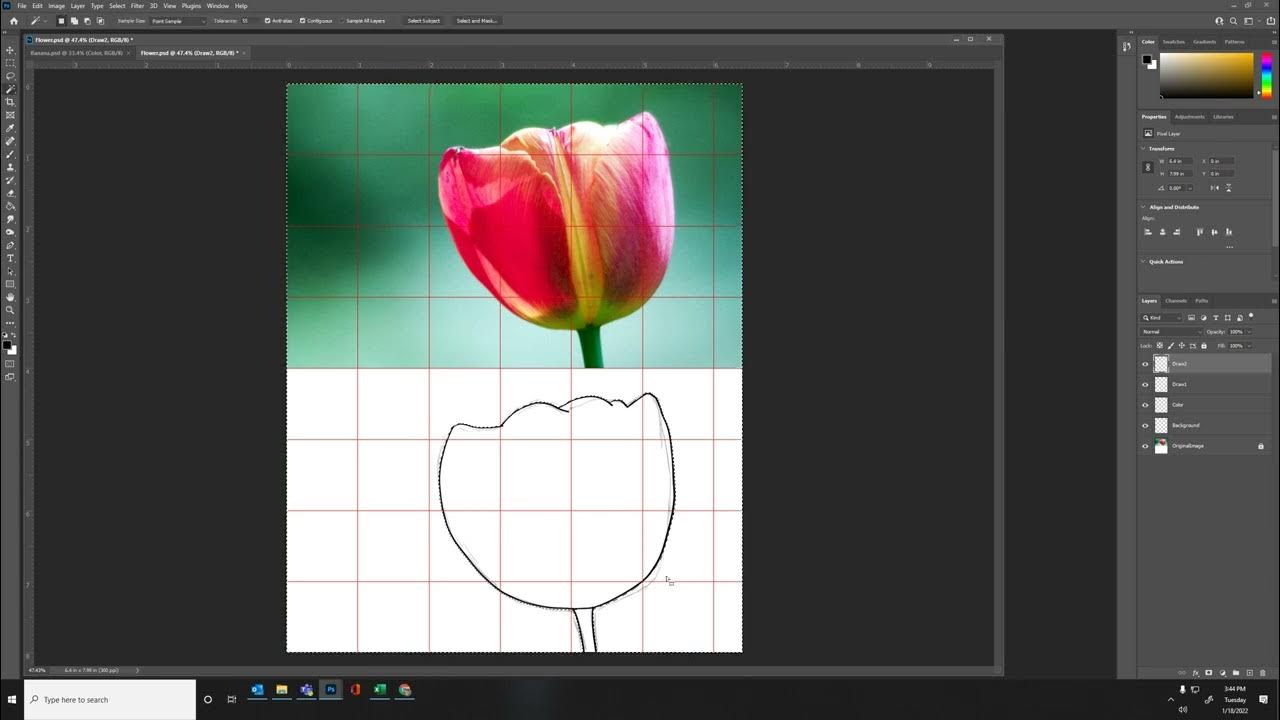This screenshot has height=720, width=1280.
Task: Hide the OriginalImage layer
Action: (1145, 446)
